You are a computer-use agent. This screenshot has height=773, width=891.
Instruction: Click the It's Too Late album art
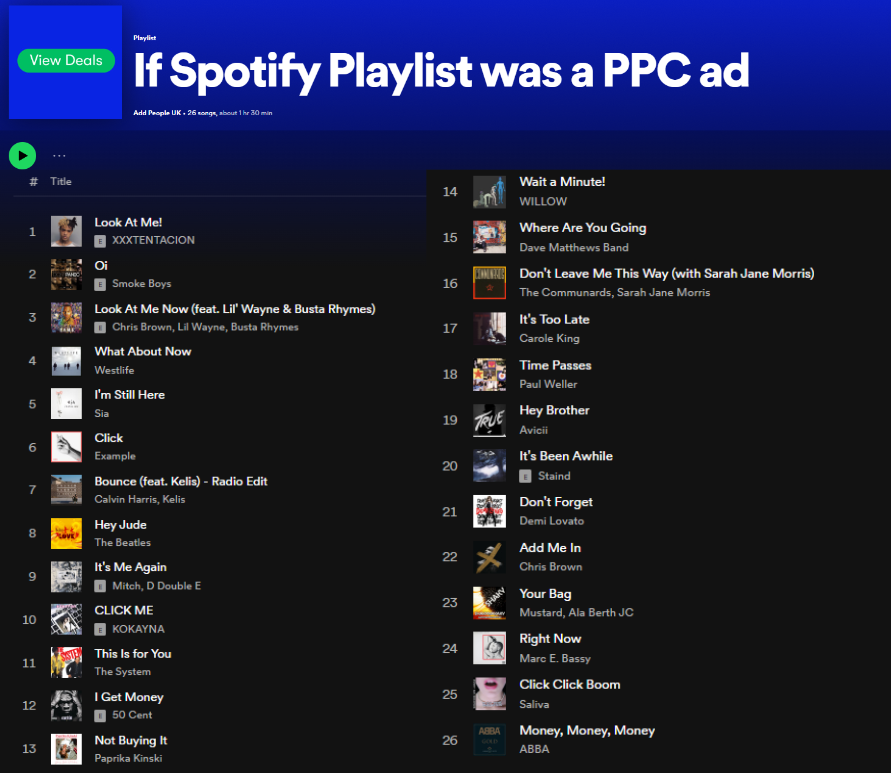(489, 329)
